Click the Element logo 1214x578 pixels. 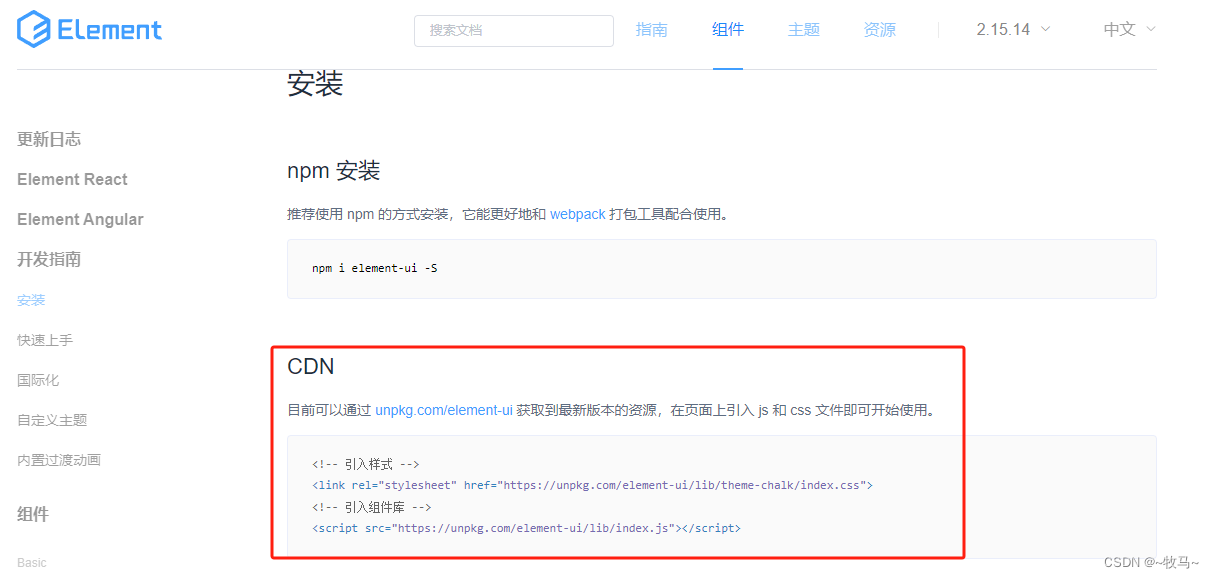pos(90,29)
